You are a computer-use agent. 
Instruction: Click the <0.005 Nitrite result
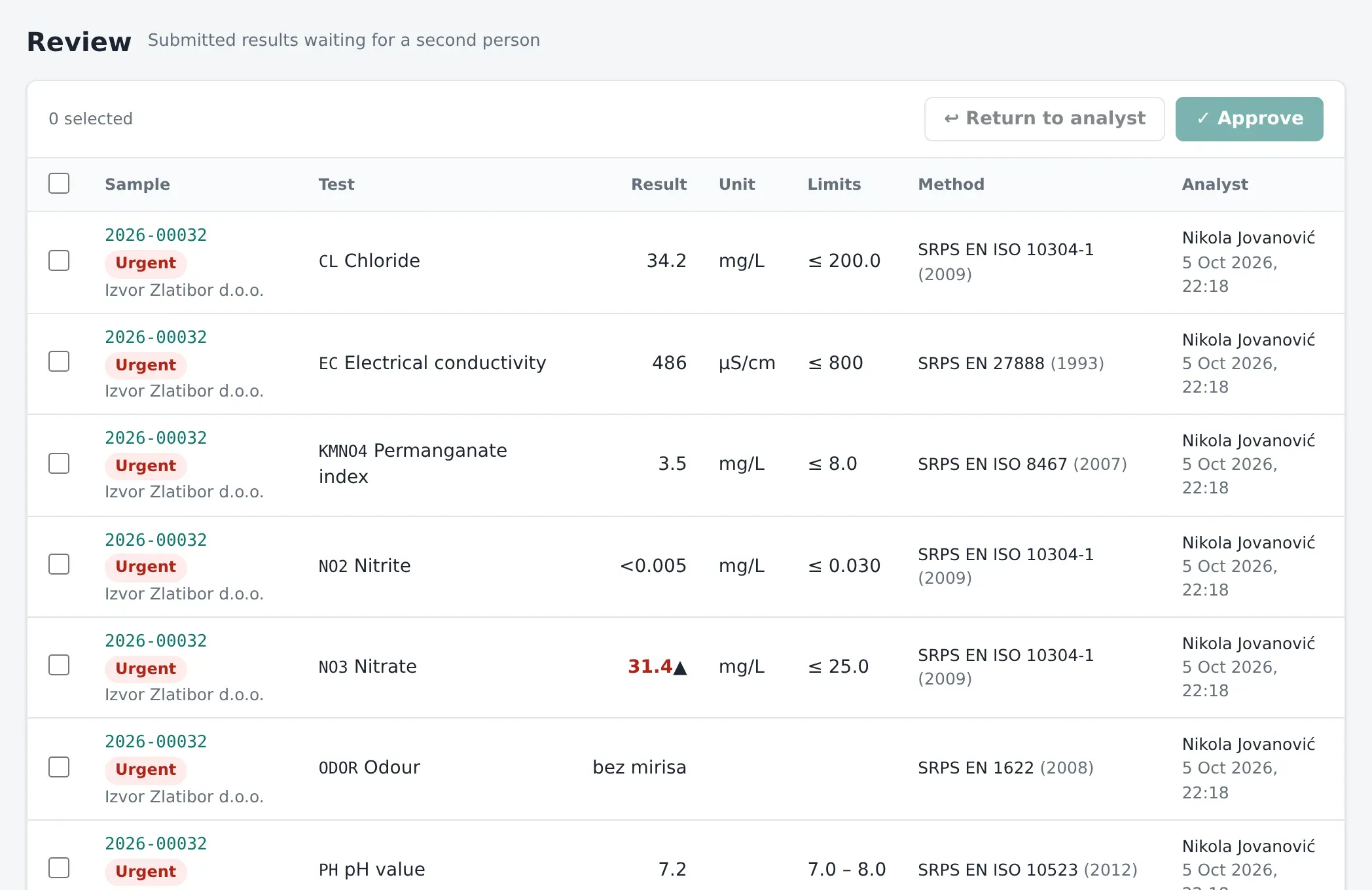(x=653, y=565)
